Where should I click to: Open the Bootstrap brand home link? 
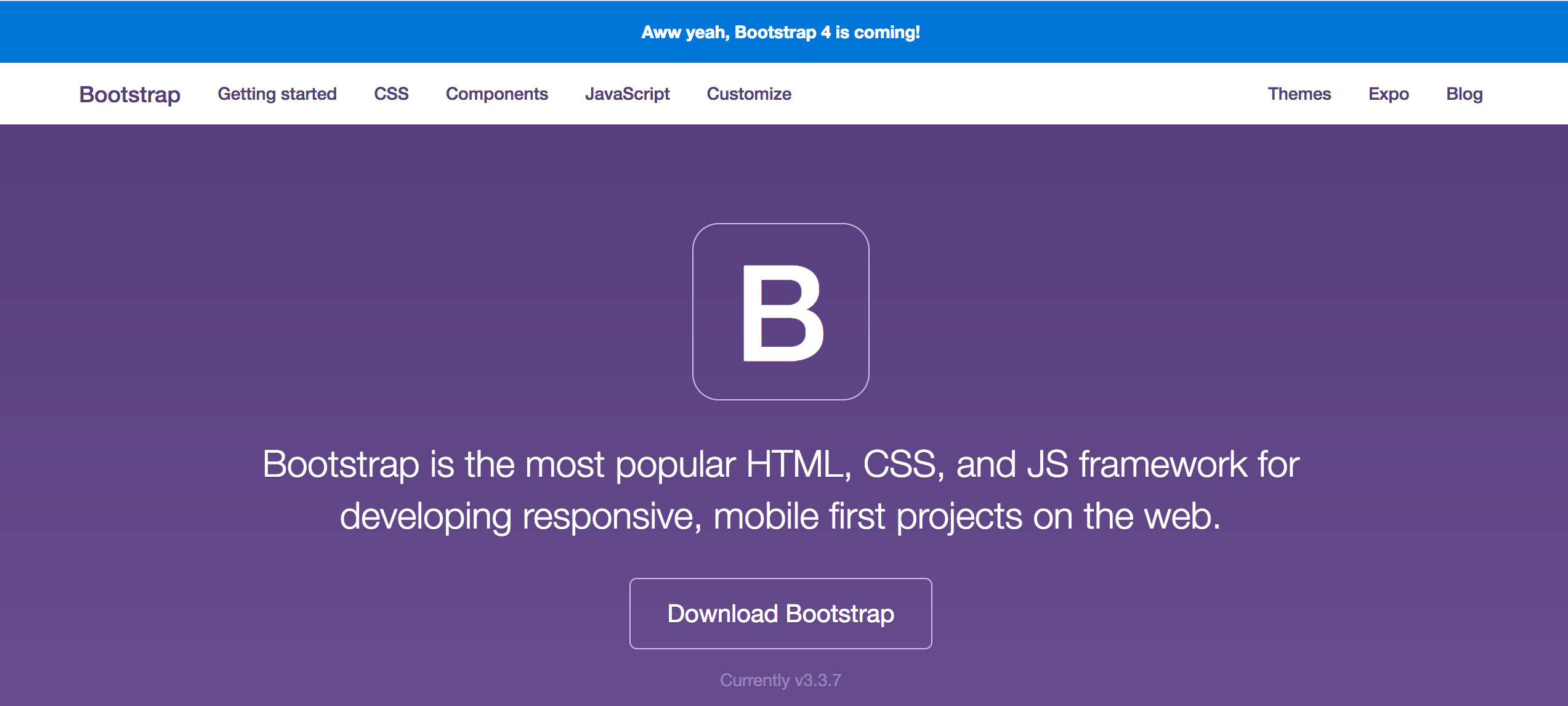coord(130,94)
